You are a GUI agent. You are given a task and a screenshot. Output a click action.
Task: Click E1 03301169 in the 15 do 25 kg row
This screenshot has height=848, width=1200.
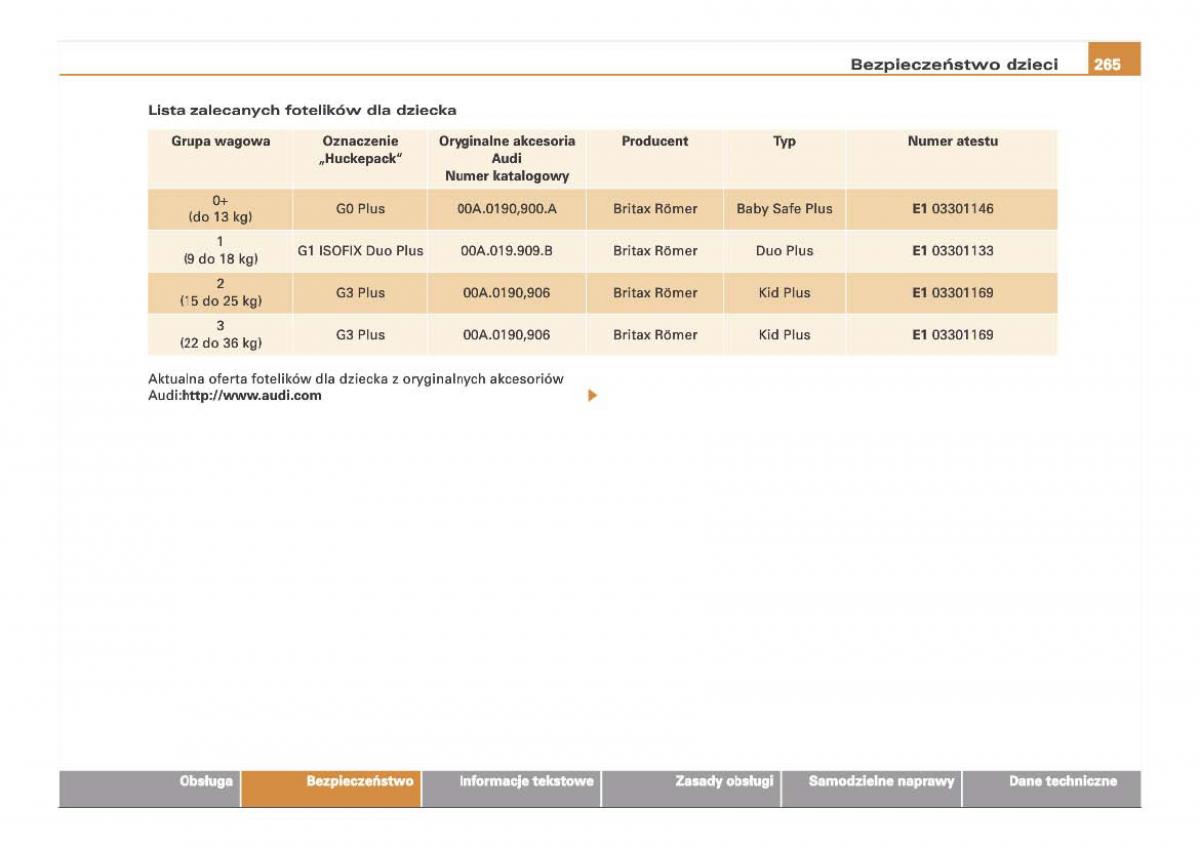click(952, 293)
